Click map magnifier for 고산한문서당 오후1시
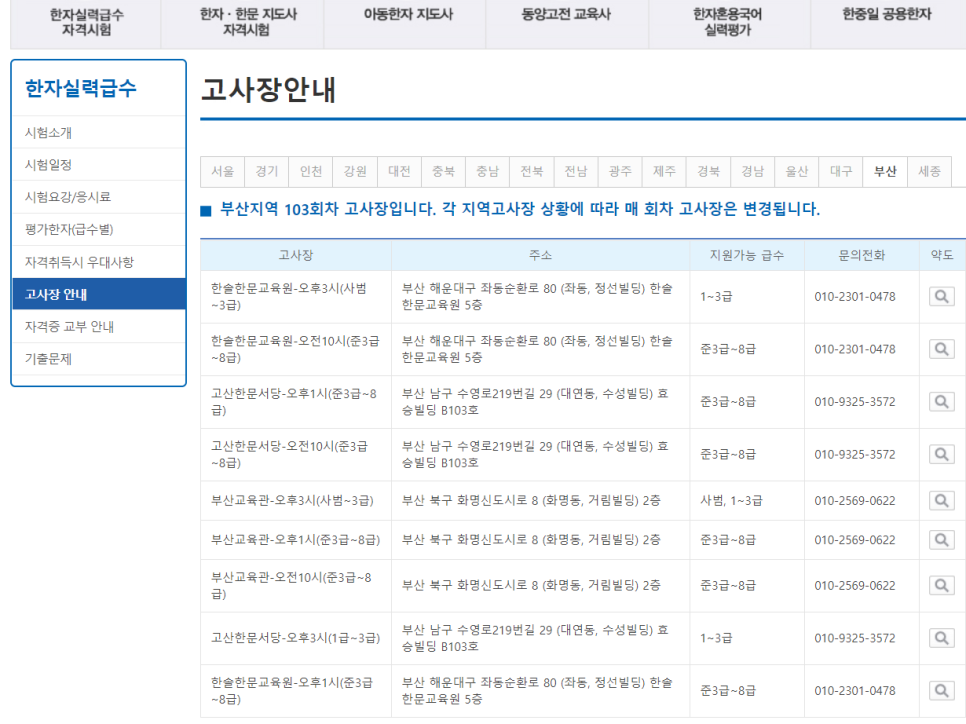Viewport: 966px width, 724px height. 941,402
